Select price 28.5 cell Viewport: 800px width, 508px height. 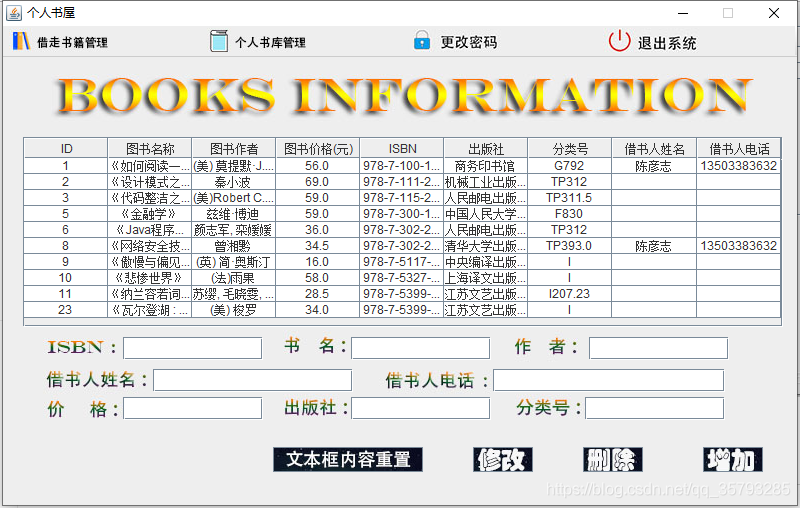[x=317, y=294]
